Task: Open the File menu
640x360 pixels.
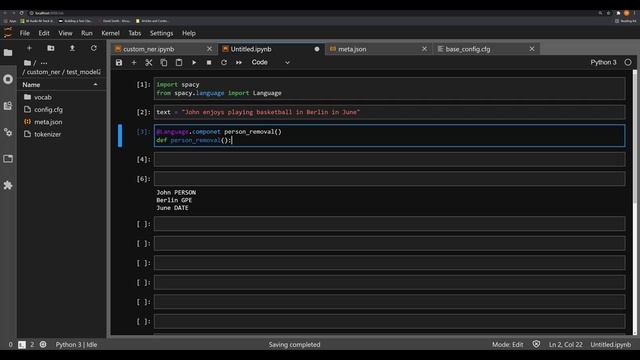Action: [x=25, y=33]
